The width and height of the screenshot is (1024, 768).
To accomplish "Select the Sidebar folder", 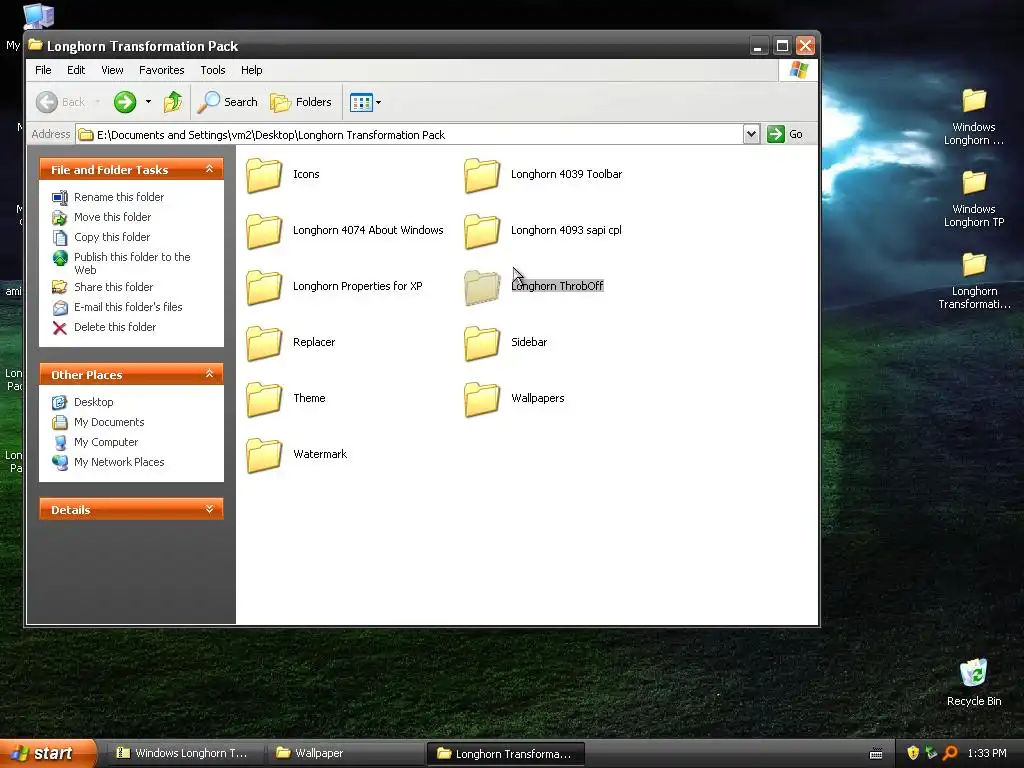I will click(x=505, y=343).
